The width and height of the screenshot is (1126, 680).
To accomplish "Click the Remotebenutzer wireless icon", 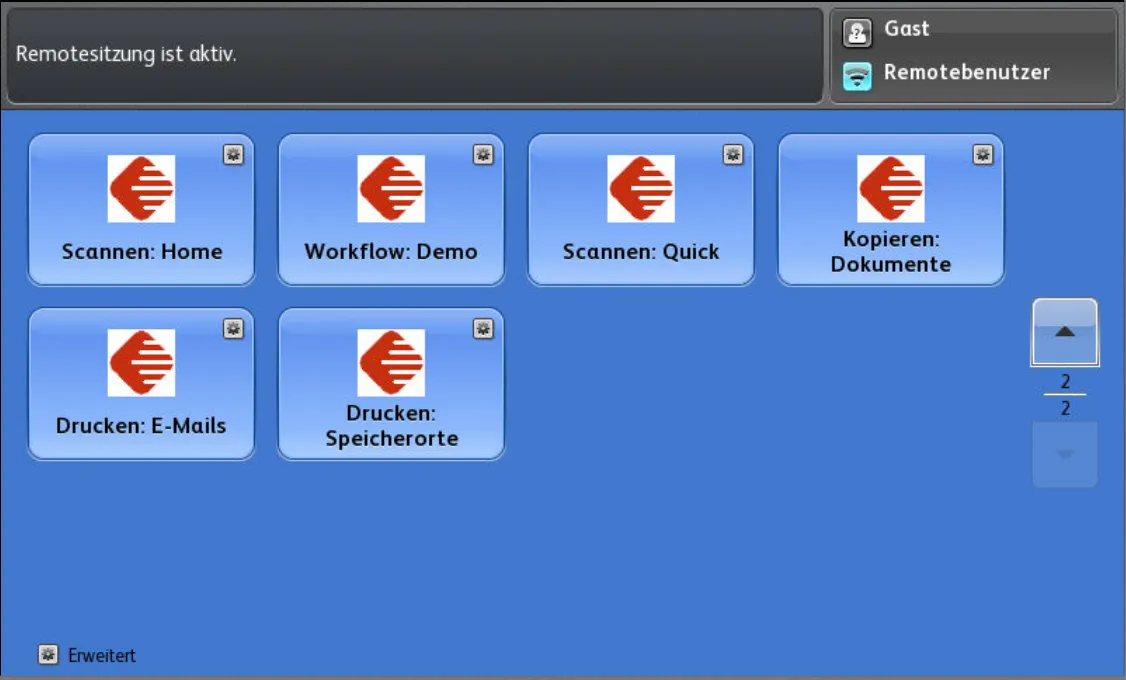I will (857, 76).
